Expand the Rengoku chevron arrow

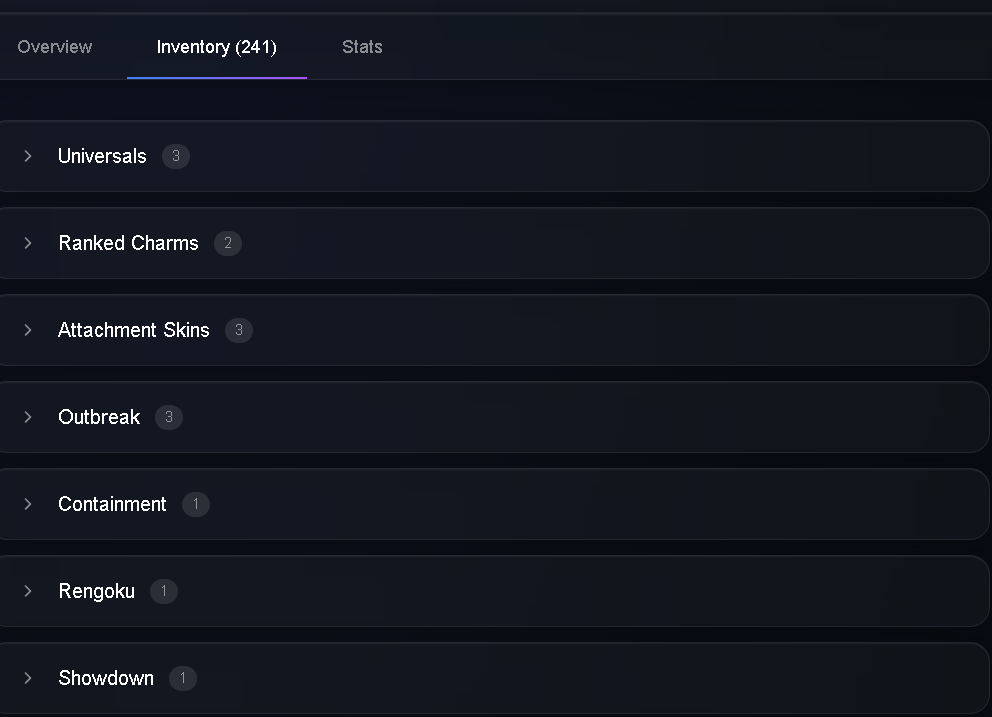tap(28, 591)
